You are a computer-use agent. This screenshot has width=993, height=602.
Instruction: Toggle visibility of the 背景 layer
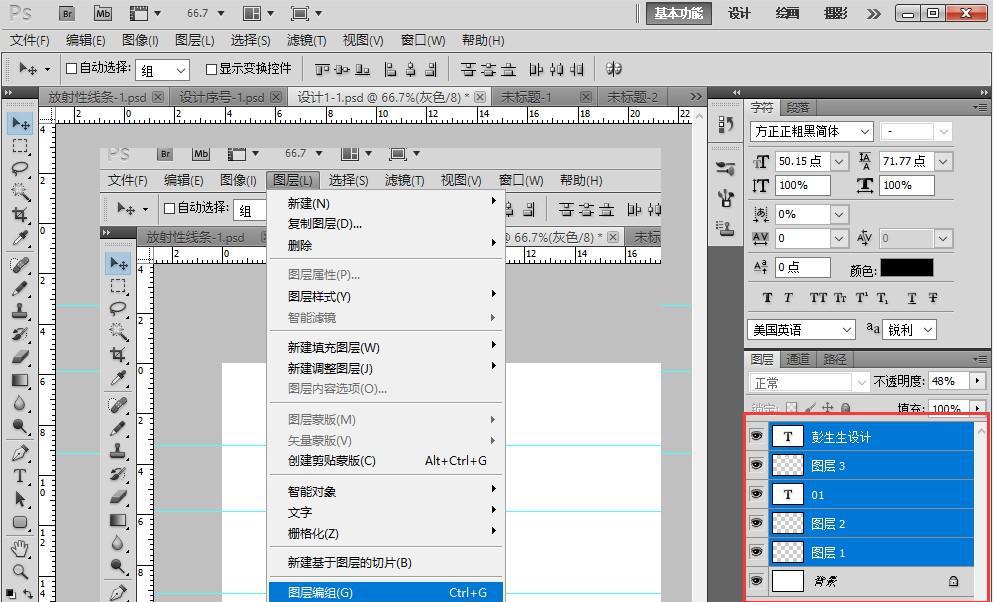pyautogui.click(x=756, y=581)
